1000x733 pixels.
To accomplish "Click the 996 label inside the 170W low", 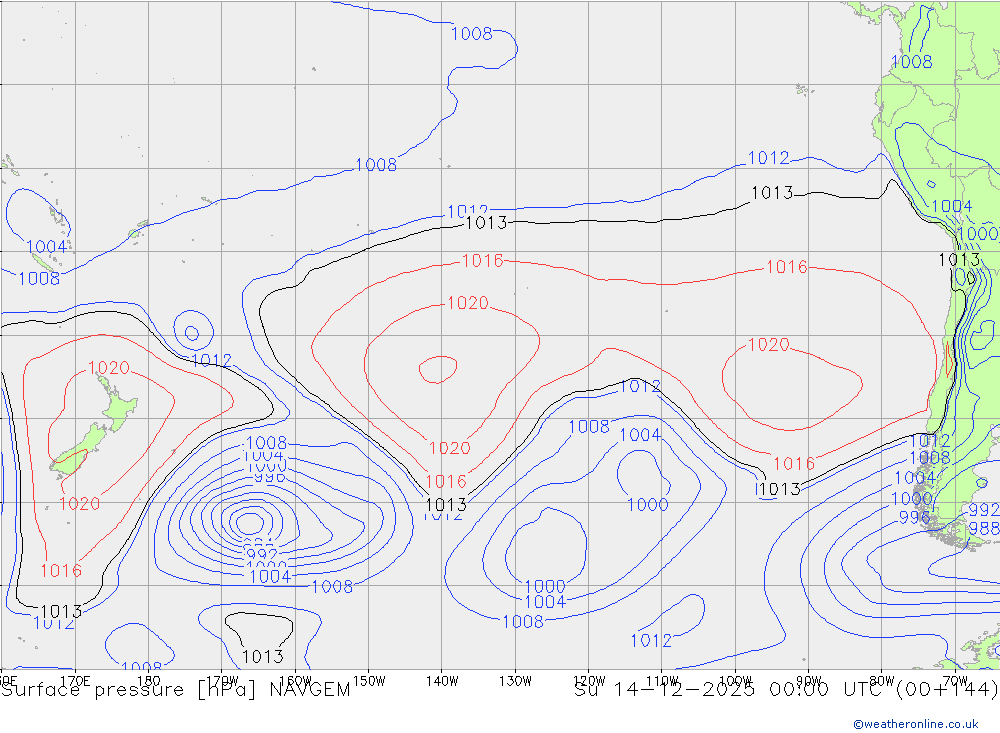I will [269, 477].
